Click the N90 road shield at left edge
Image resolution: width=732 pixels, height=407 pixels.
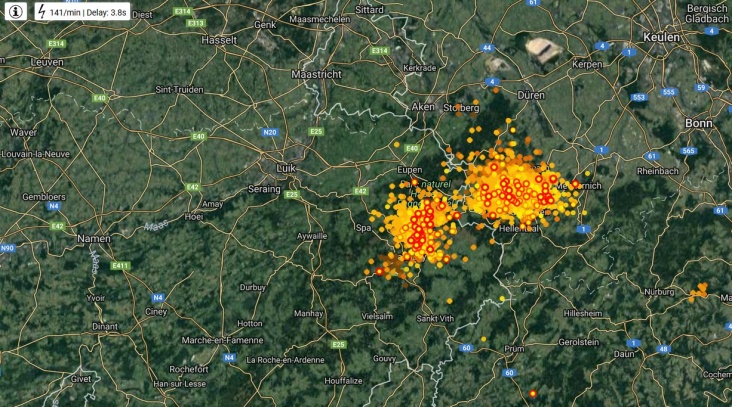pyautogui.click(x=7, y=248)
